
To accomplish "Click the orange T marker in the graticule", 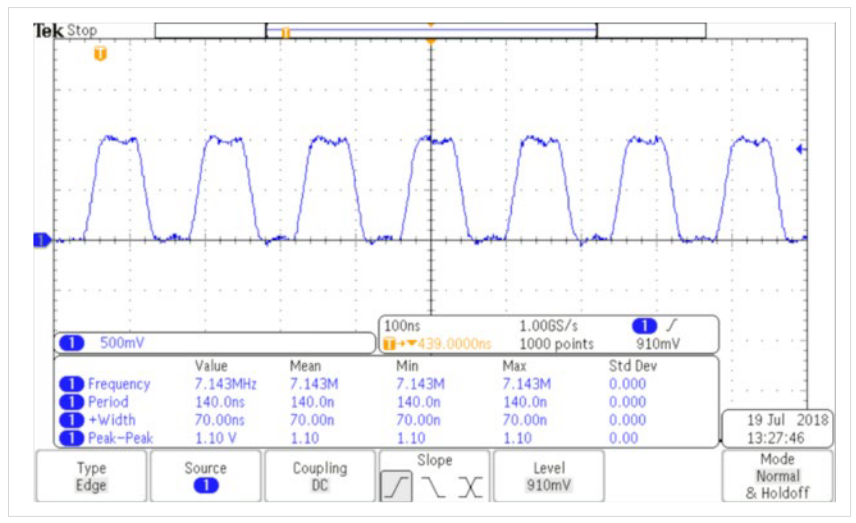I will click(100, 53).
